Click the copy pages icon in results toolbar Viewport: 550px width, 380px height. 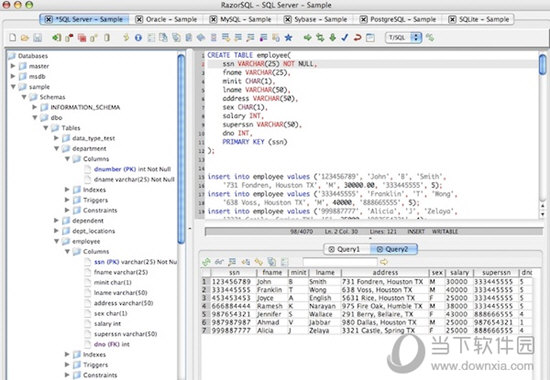[x=271, y=262]
